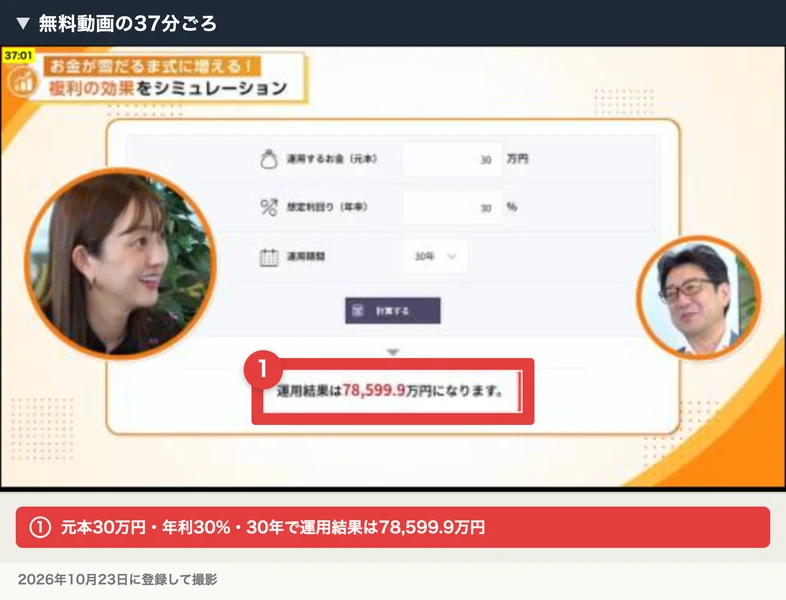Click the woman's circular video thumbnail
This screenshot has height=600, width=786.
click(x=120, y=264)
